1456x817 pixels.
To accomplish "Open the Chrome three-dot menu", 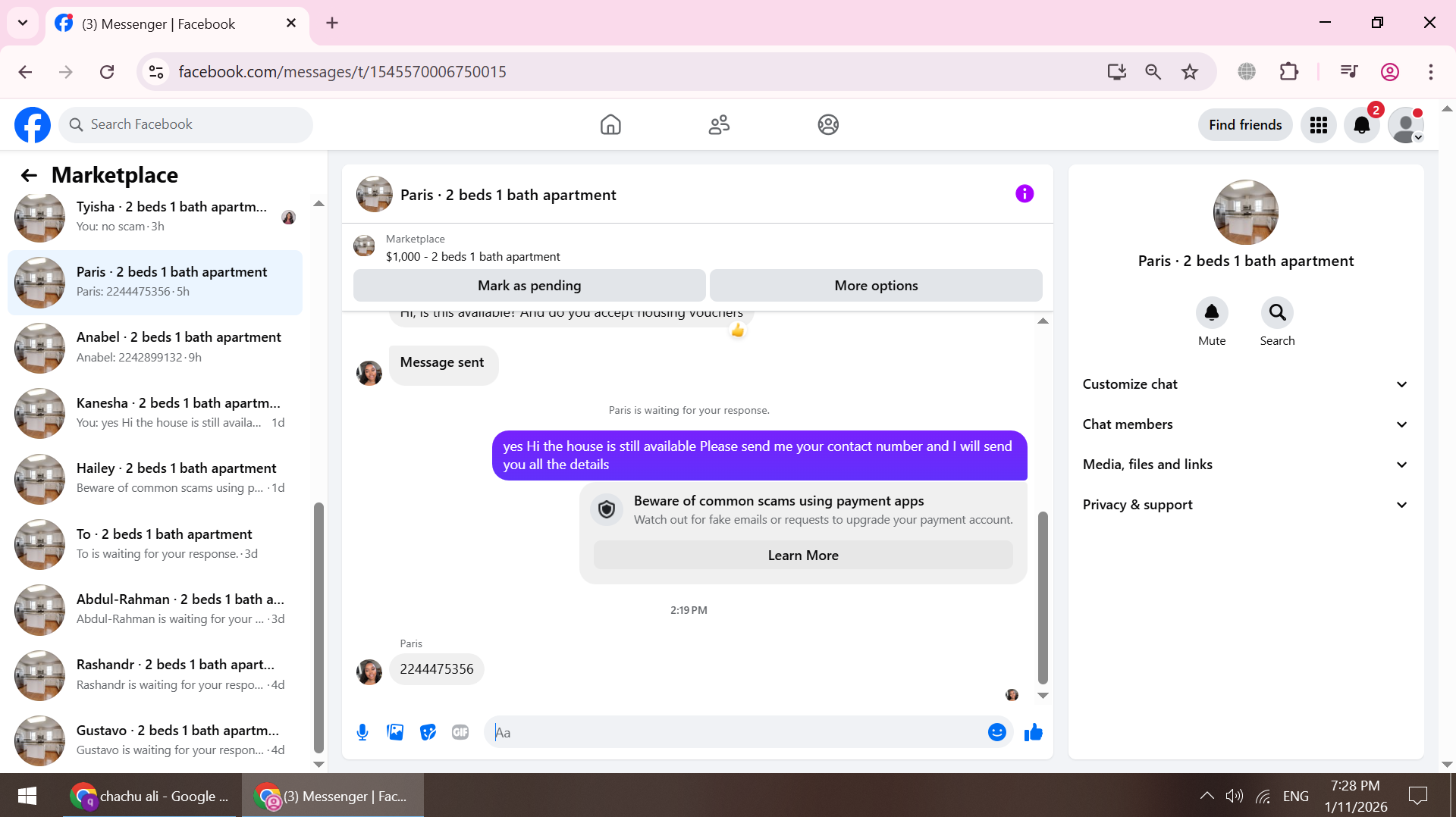I will click(1431, 72).
